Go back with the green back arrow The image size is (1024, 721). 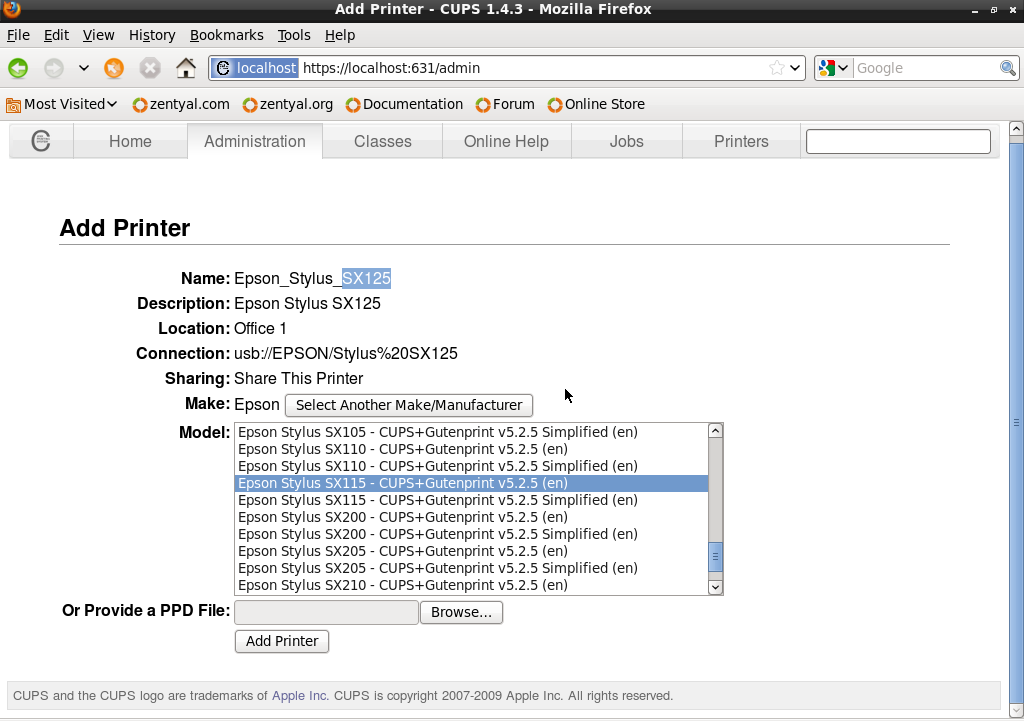pos(18,68)
